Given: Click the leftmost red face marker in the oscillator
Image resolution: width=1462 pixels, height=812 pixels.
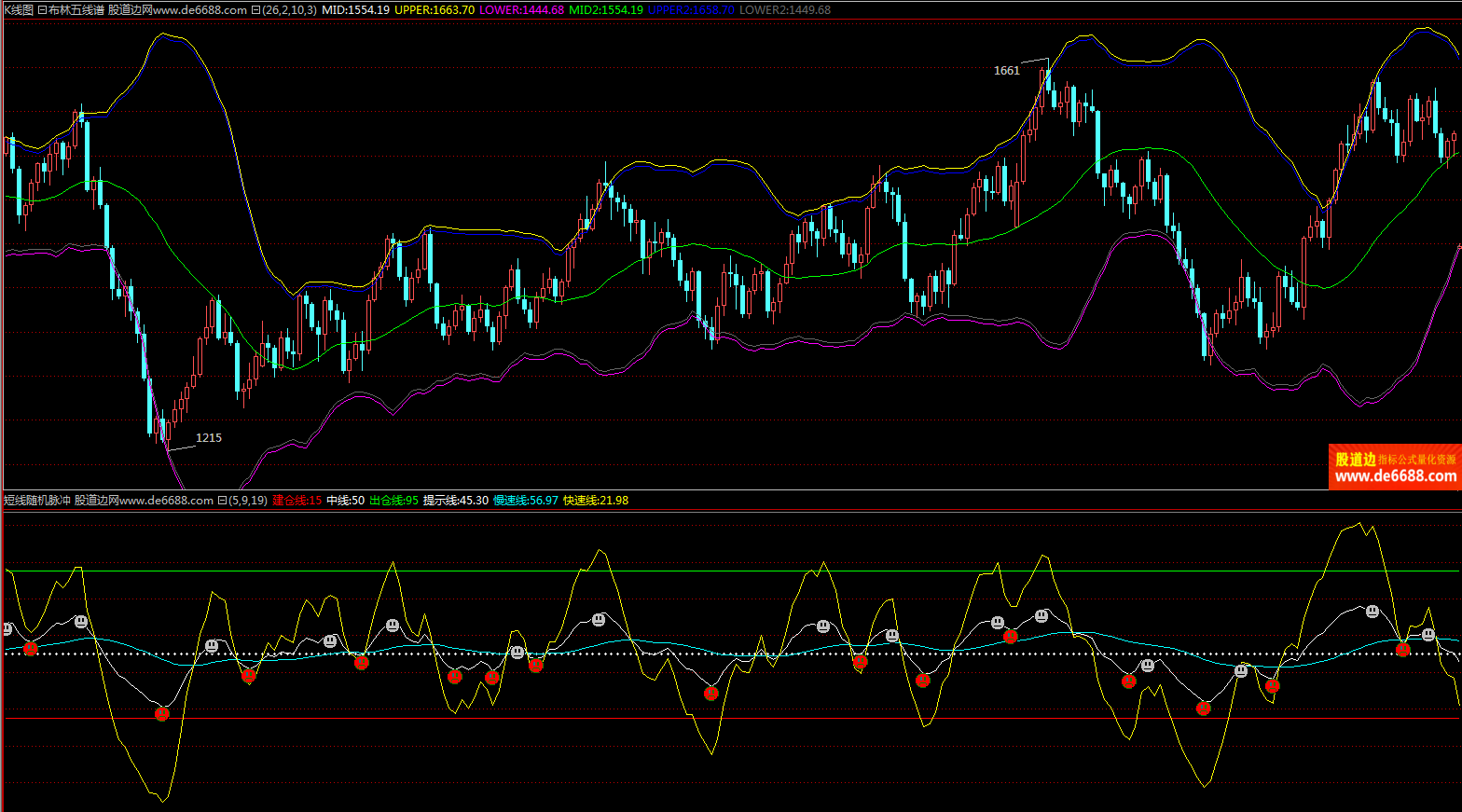Looking at the screenshot, I should 31,649.
